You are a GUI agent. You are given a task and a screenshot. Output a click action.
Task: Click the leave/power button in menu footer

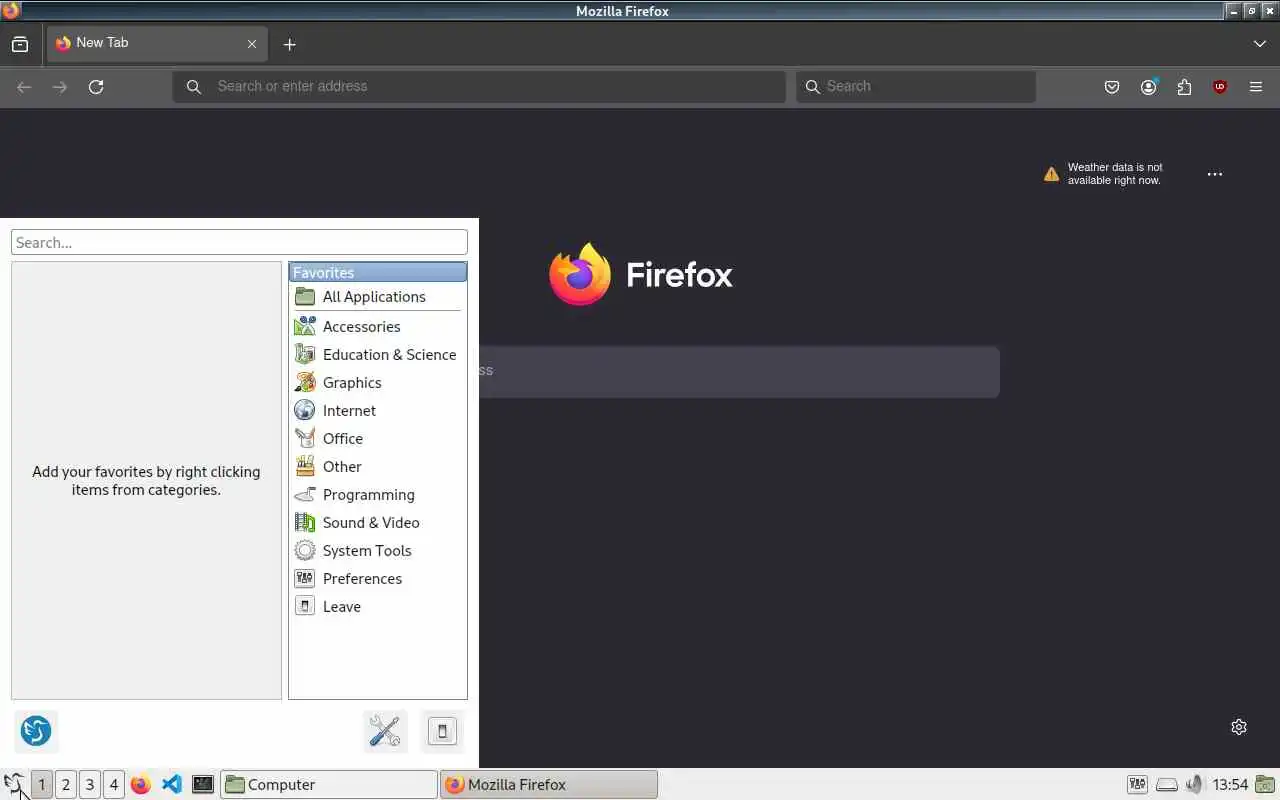[442, 731]
